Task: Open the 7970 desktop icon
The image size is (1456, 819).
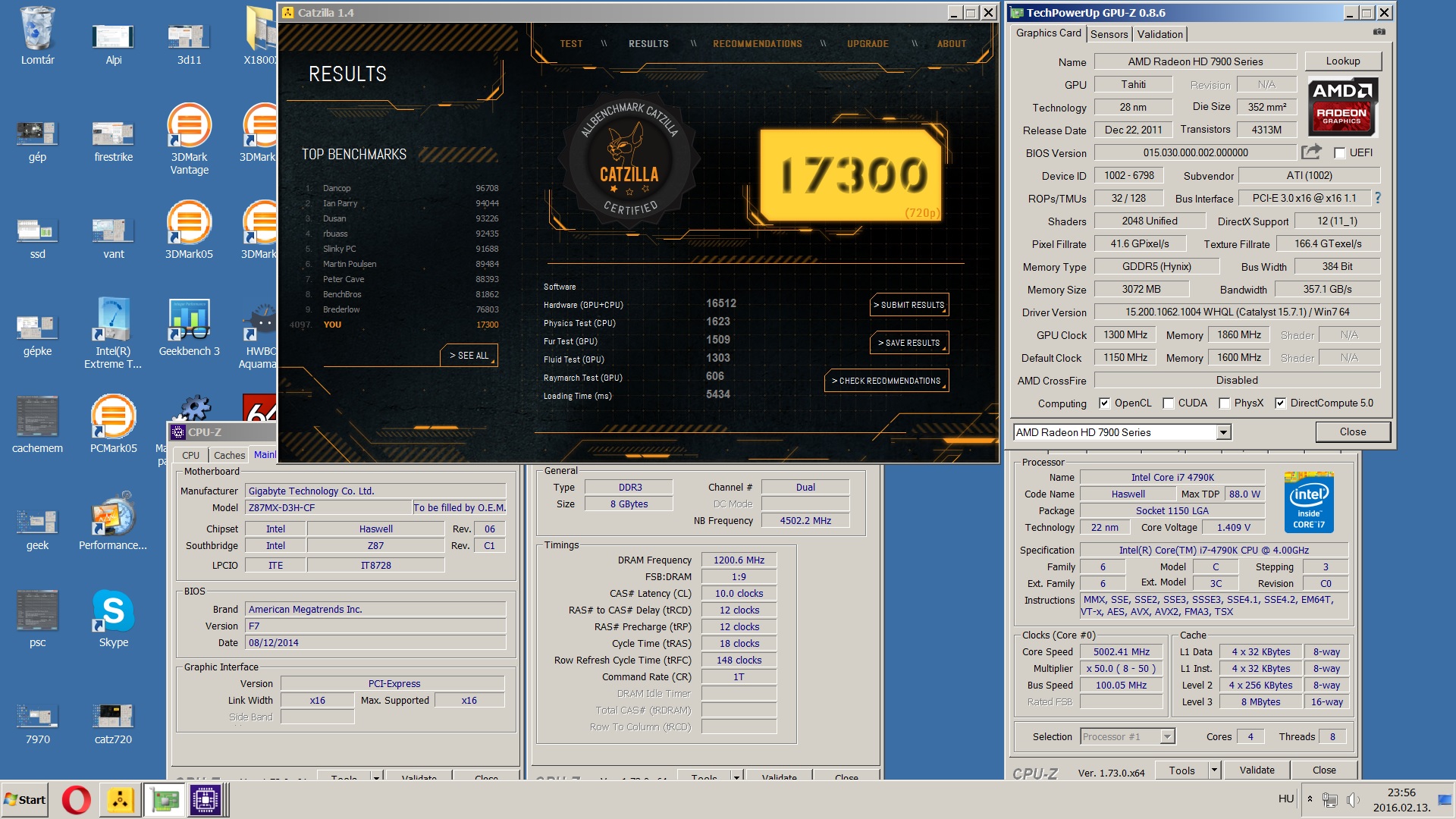Action: click(37, 723)
